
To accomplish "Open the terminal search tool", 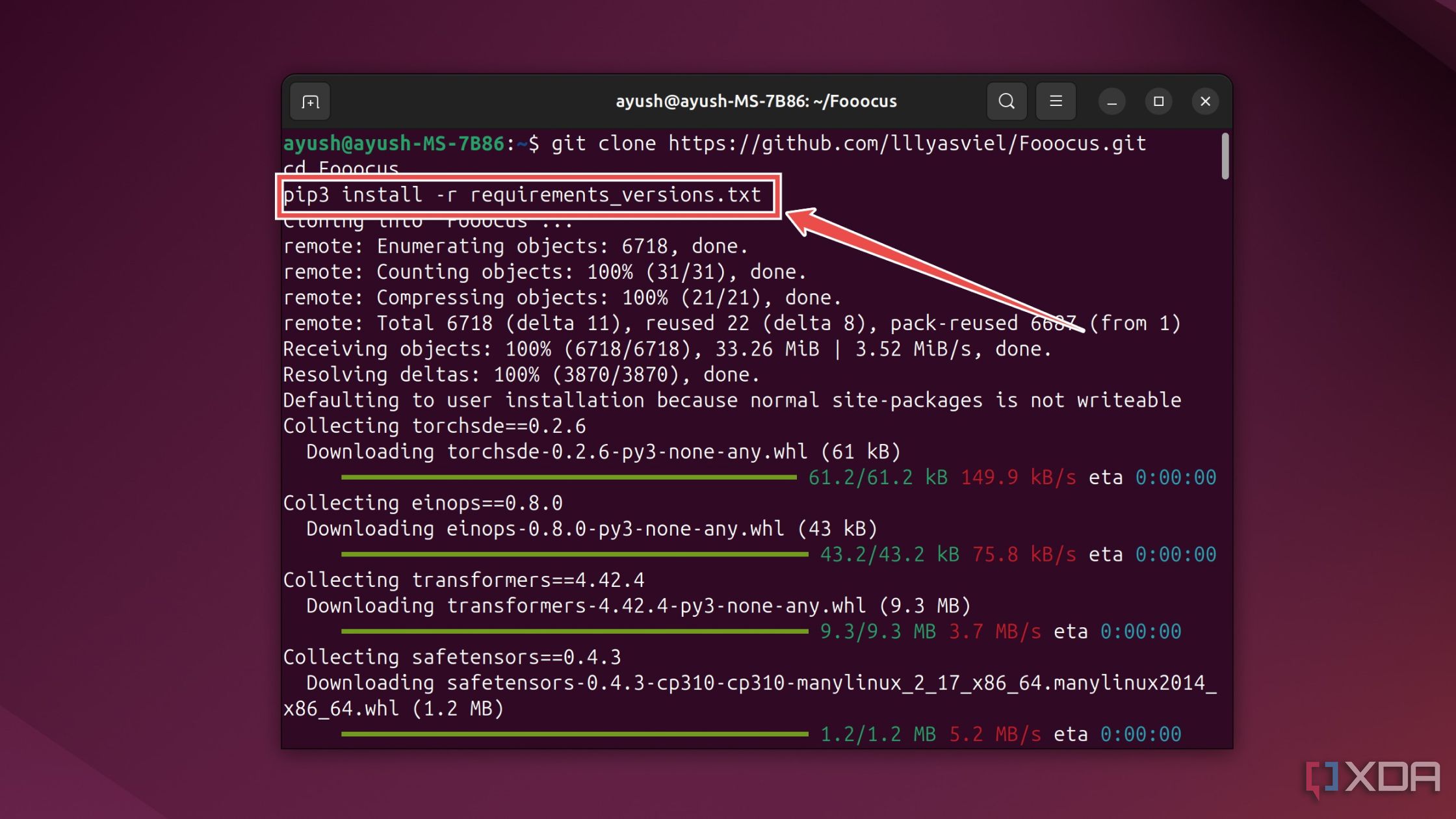I will point(1006,101).
